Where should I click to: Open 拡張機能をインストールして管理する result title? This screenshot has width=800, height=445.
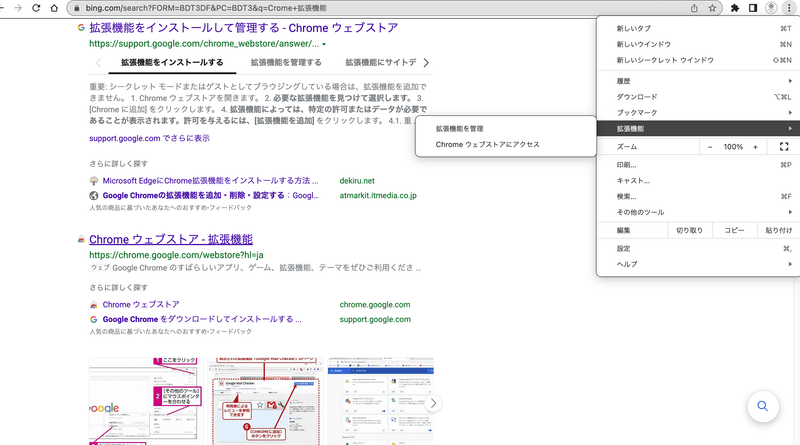point(243,28)
